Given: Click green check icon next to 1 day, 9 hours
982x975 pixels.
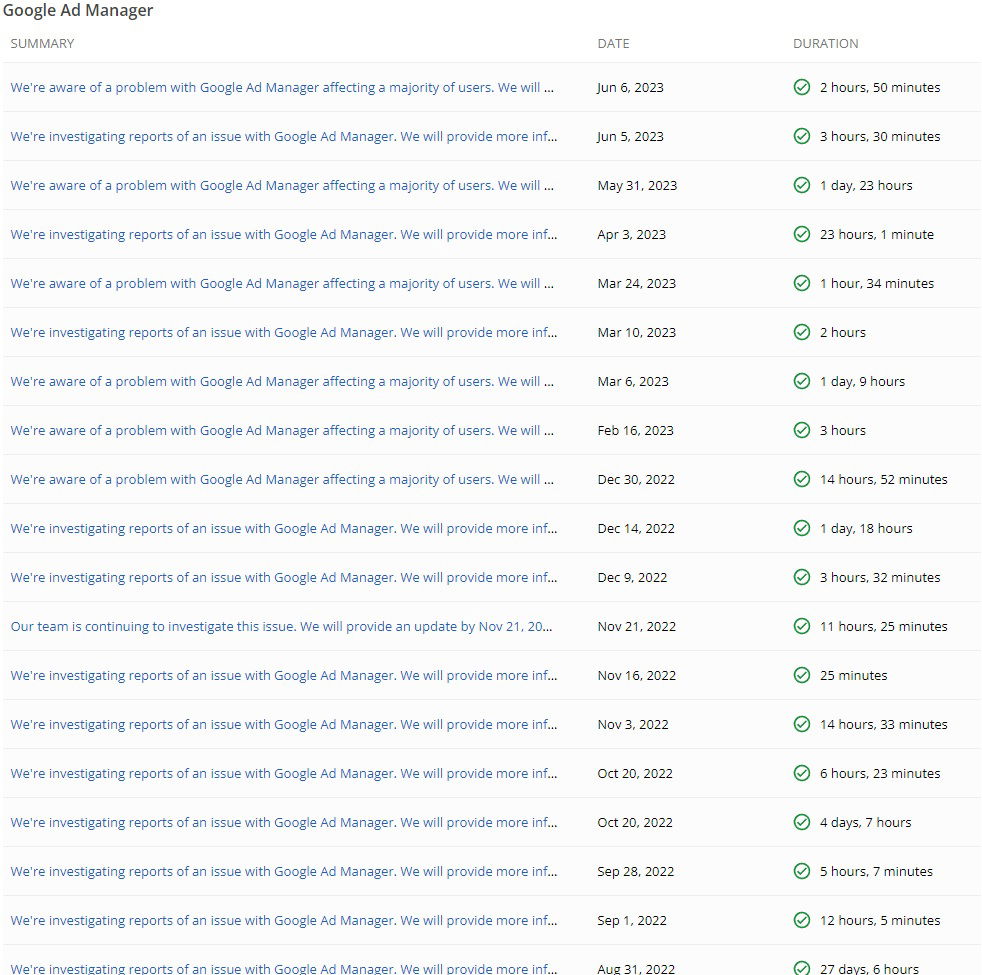Looking at the screenshot, I should point(801,381).
